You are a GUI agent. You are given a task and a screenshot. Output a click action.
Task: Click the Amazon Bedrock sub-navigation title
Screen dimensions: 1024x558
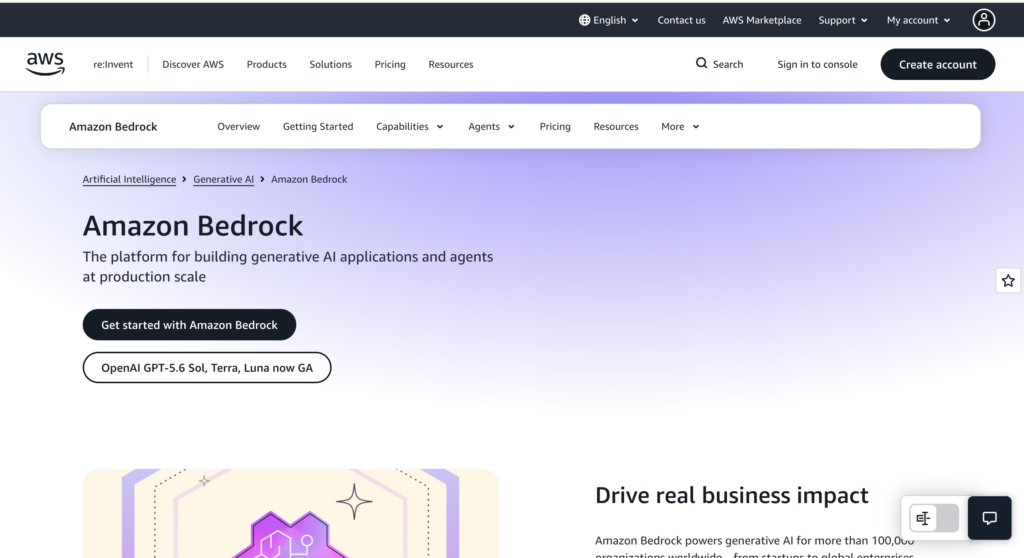[113, 127]
